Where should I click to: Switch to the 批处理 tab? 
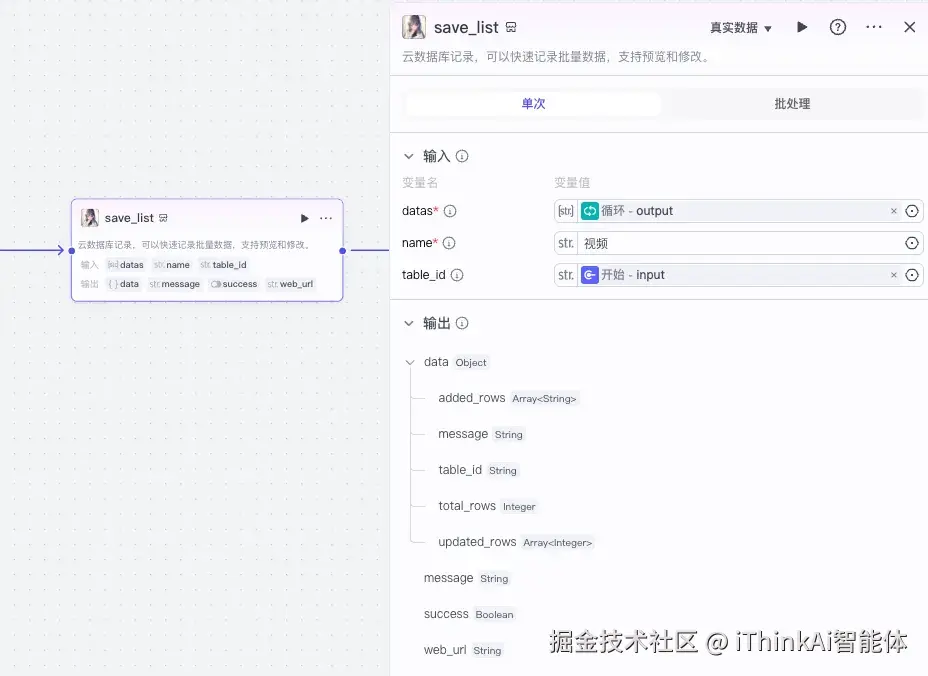[x=791, y=103]
